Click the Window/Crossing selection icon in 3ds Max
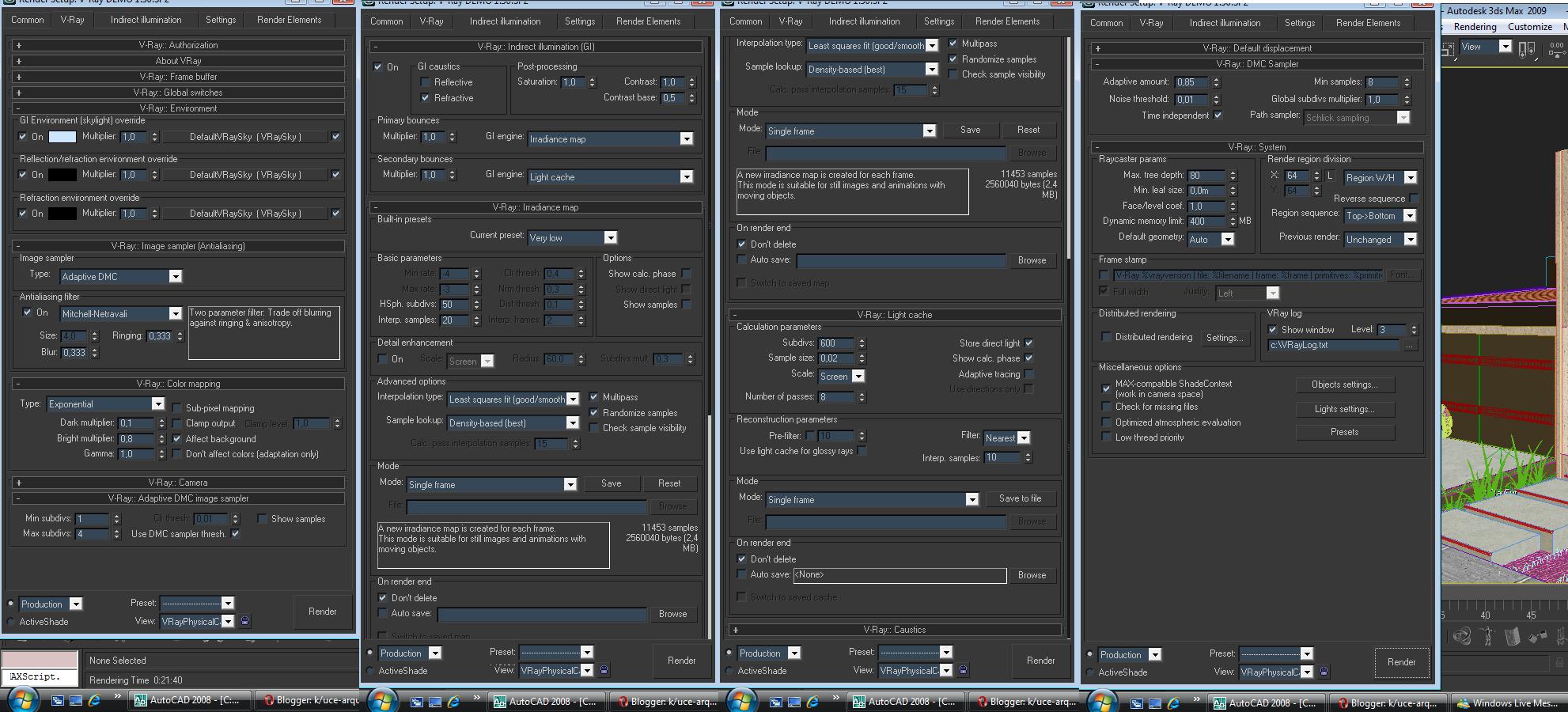Viewport: 1568px width, 712px height. click(x=1449, y=48)
